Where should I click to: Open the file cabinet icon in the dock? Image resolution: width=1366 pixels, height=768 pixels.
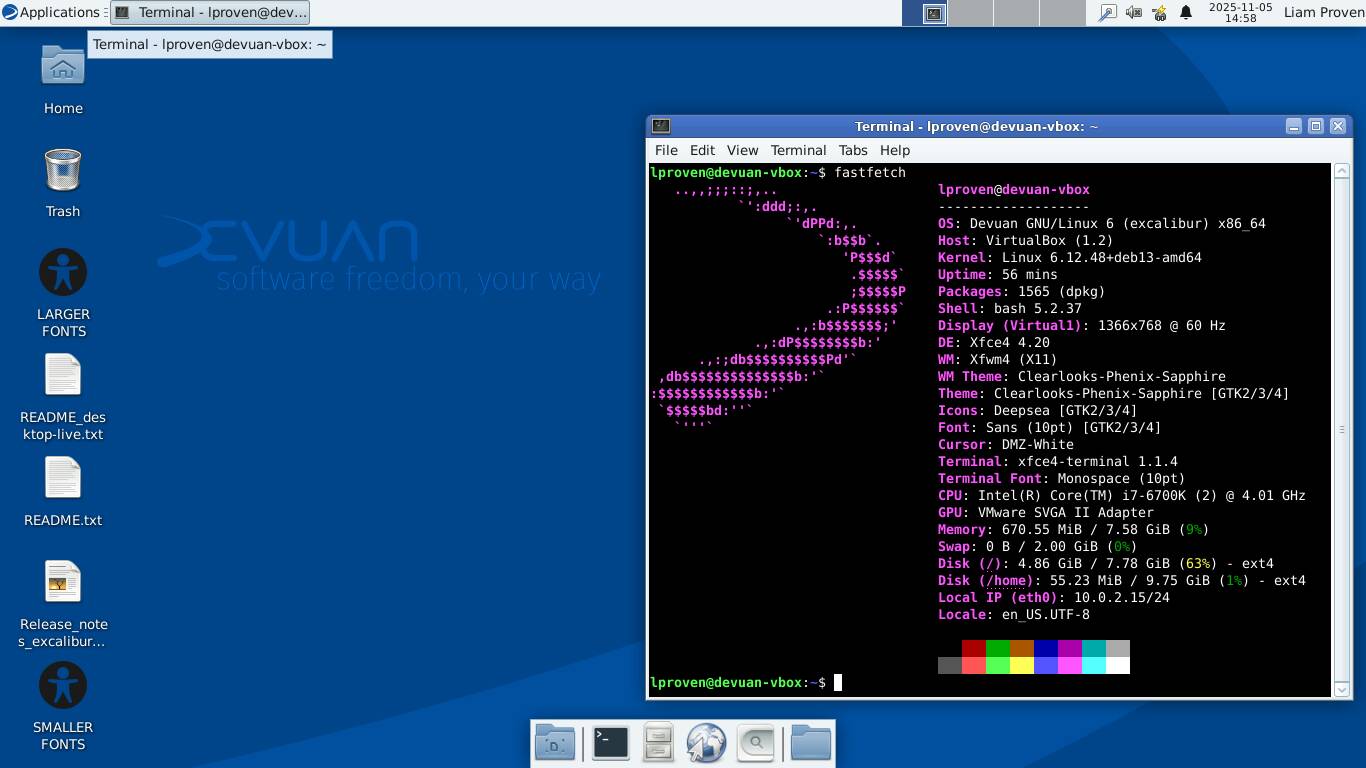click(x=658, y=743)
